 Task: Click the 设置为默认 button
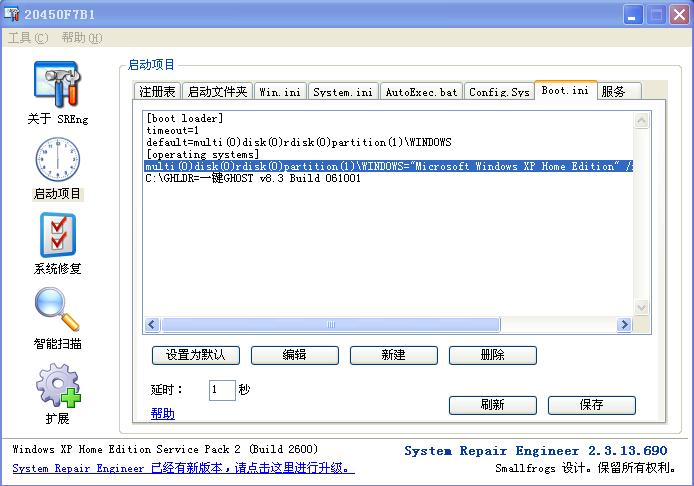point(196,355)
